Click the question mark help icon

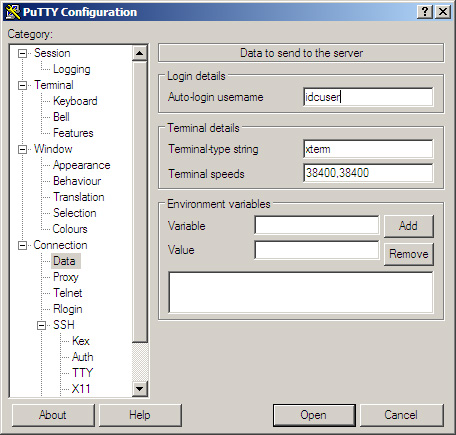tap(425, 12)
